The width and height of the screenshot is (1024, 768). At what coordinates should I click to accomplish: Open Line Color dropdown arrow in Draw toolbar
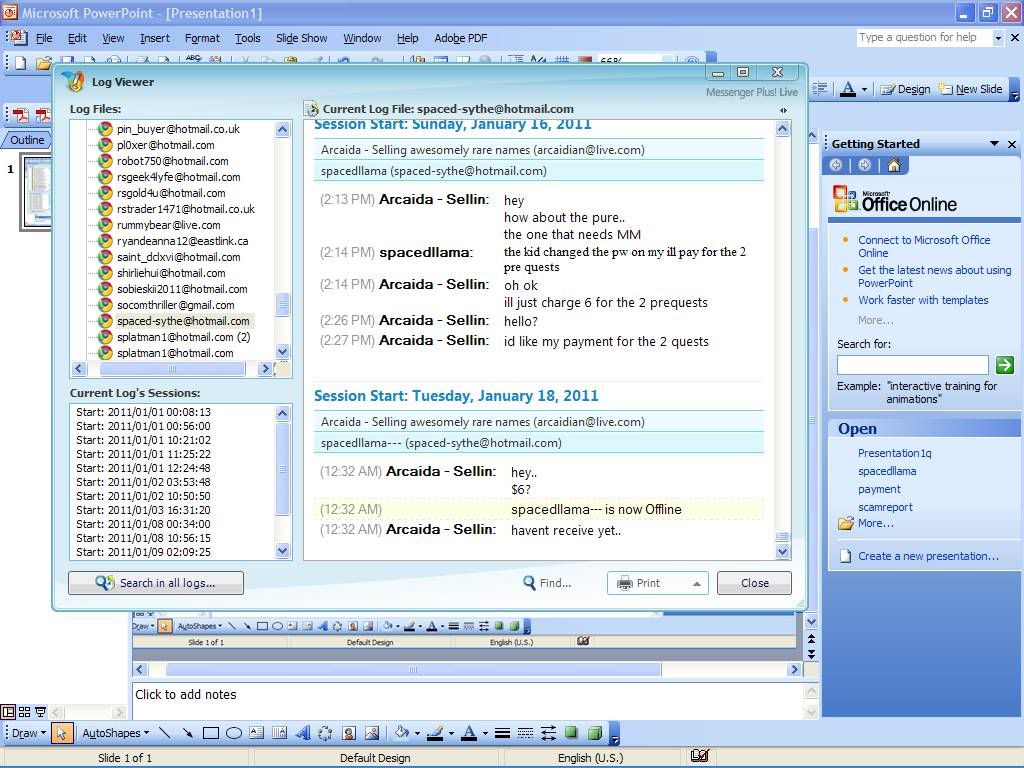(x=451, y=733)
